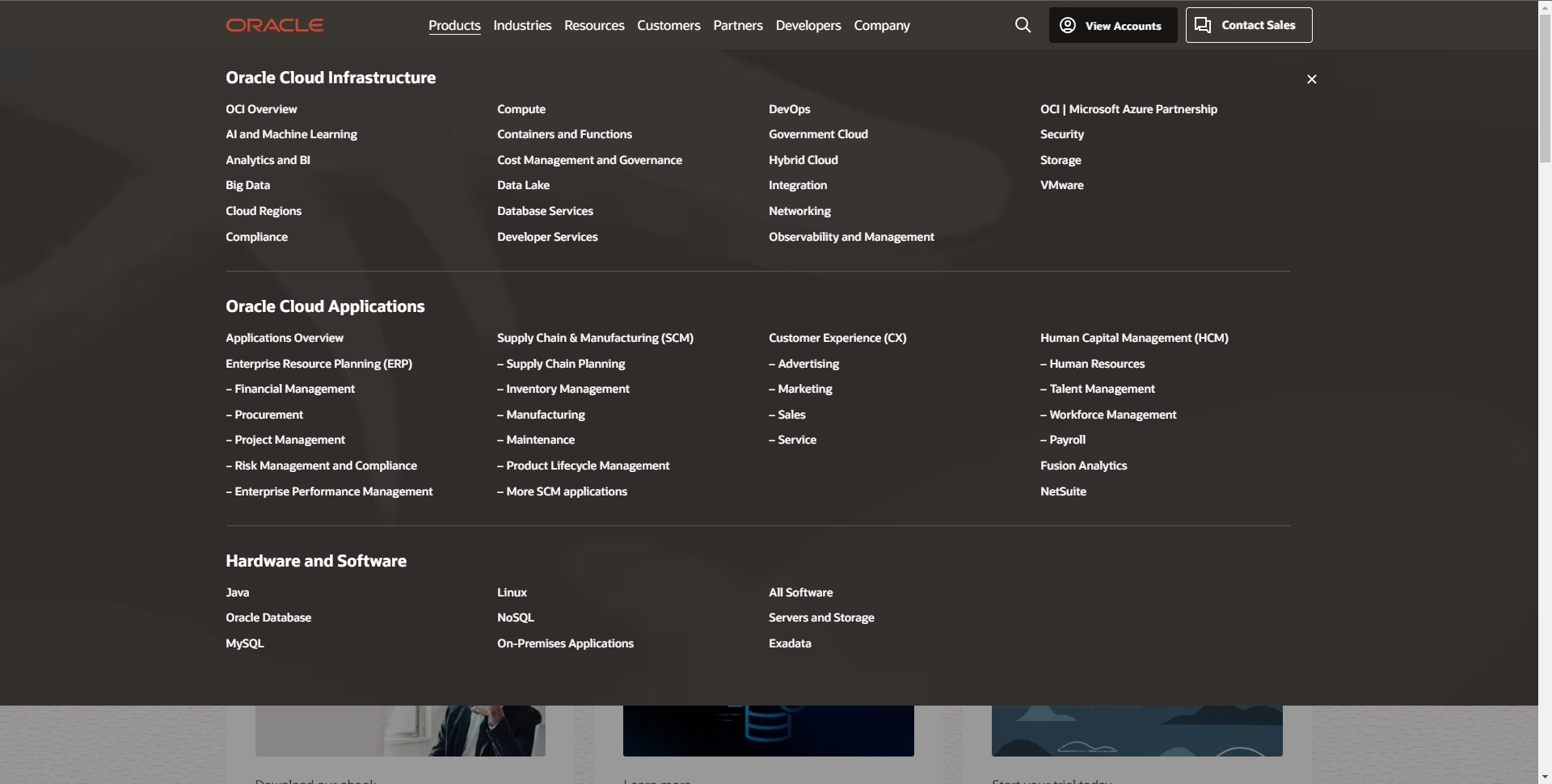This screenshot has height=784, width=1552.
Task: Open the Linux link
Action: (x=512, y=592)
